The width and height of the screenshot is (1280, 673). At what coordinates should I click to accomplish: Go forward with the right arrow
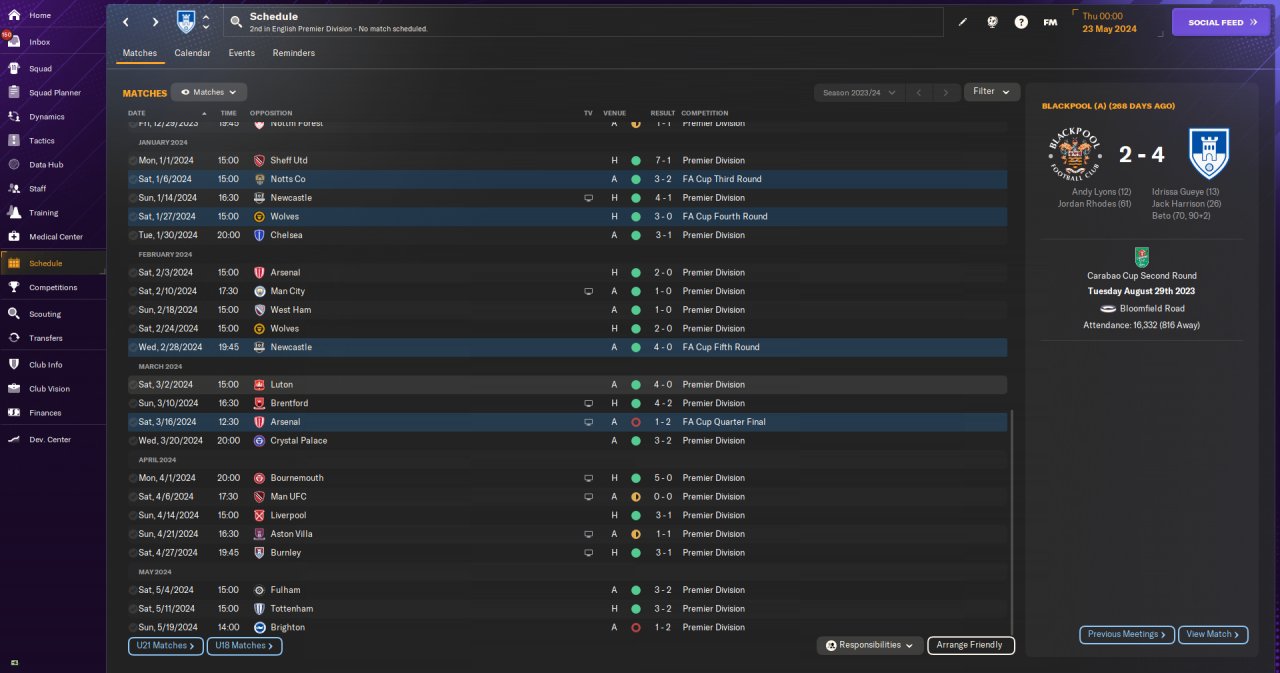point(155,22)
